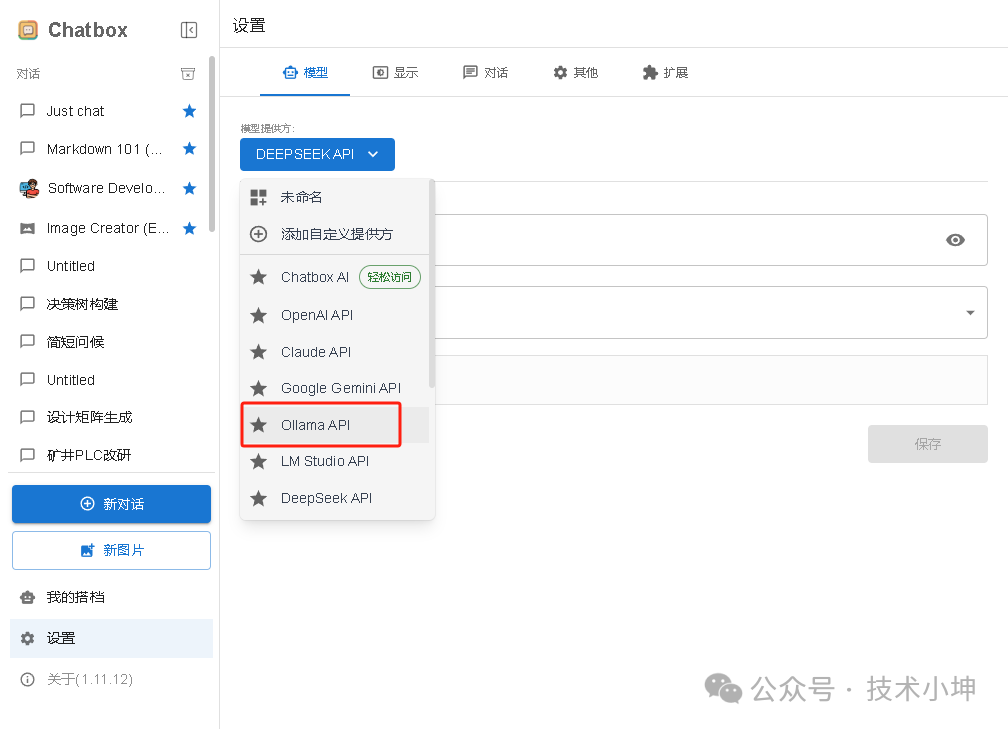The height and width of the screenshot is (729, 1008).
Task: Start a new chat with 新对话
Action: coord(111,504)
